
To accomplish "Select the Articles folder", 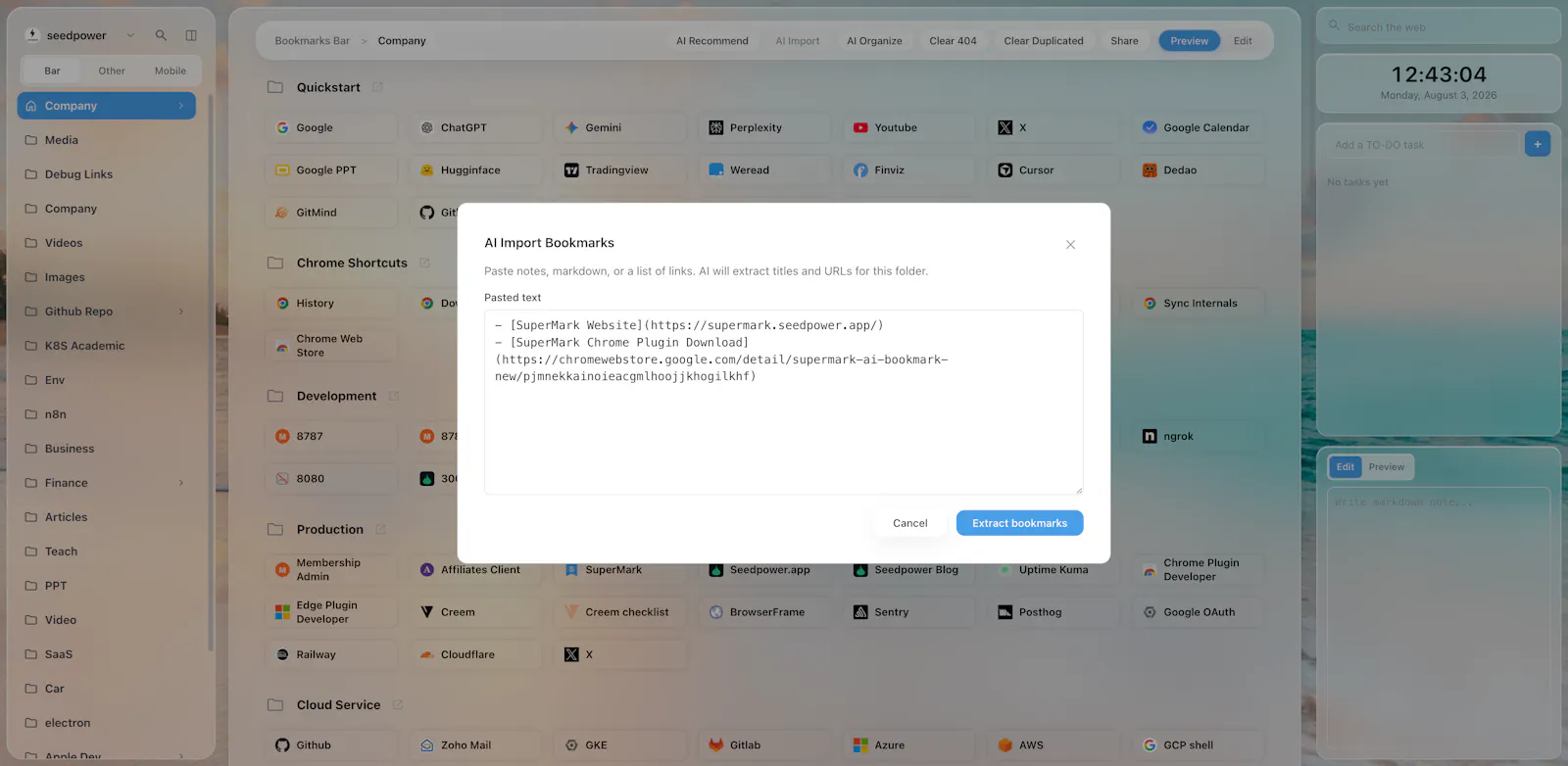I will point(106,517).
